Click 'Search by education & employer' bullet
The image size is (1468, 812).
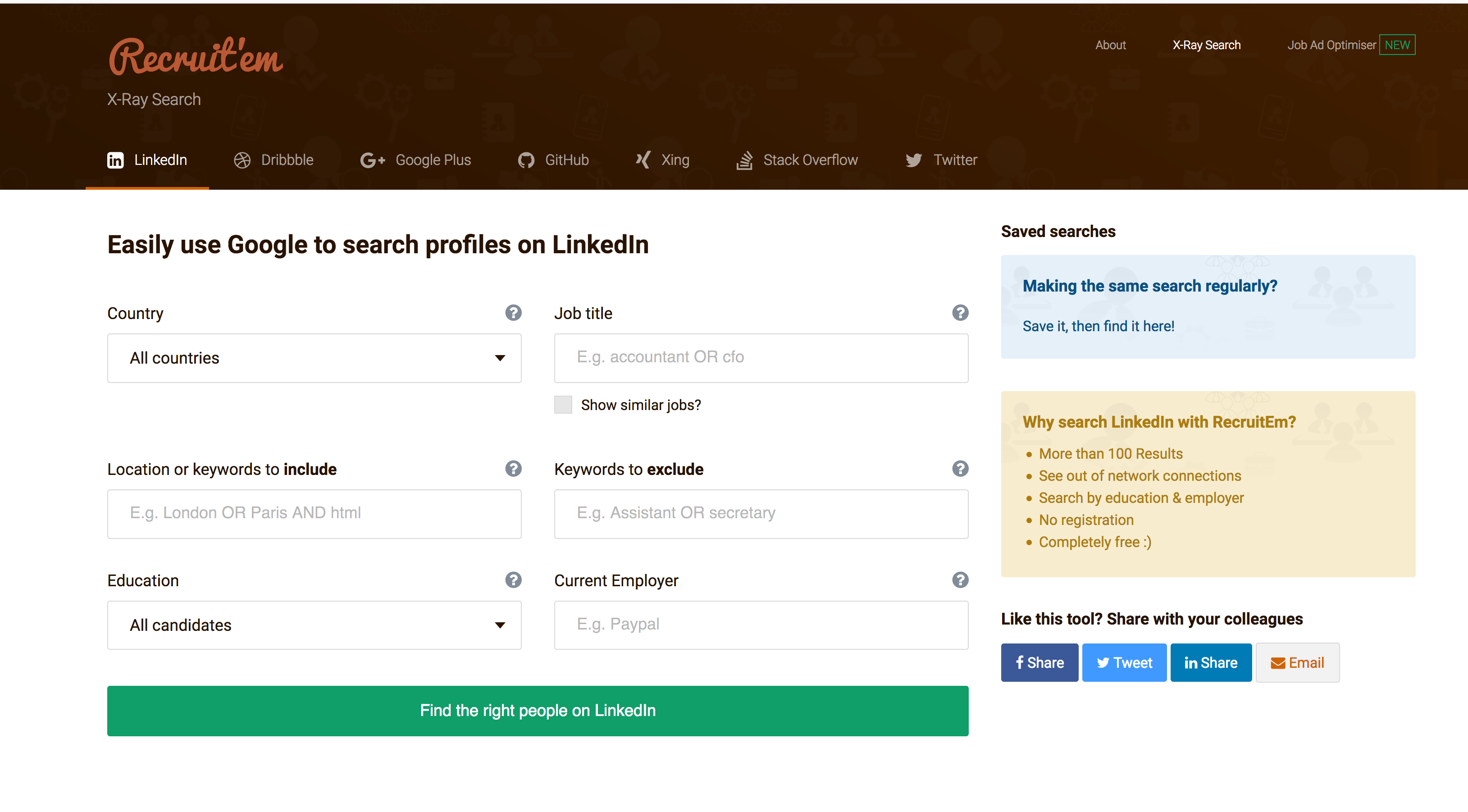1141,498
